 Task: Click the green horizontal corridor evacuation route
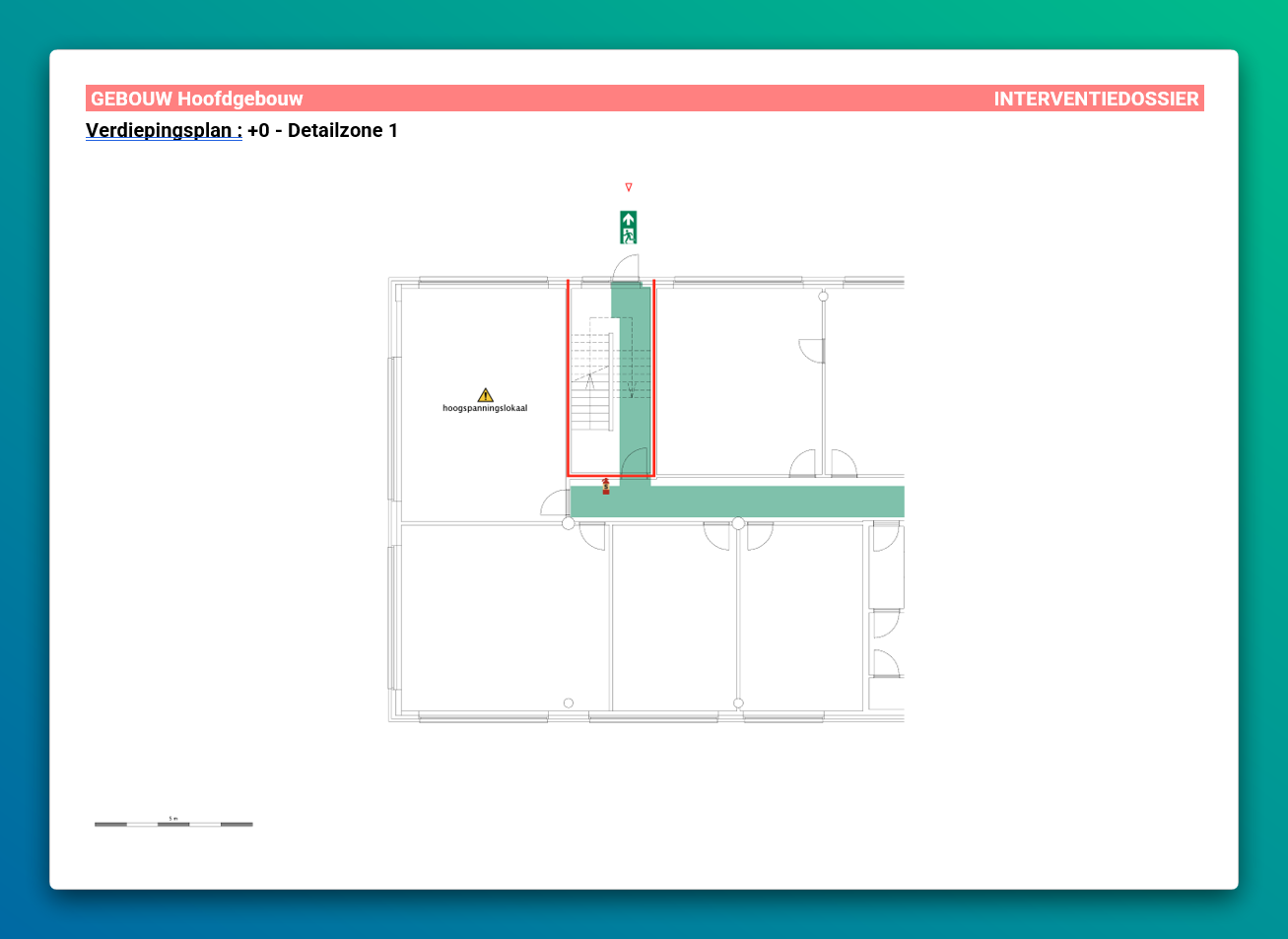click(x=769, y=502)
